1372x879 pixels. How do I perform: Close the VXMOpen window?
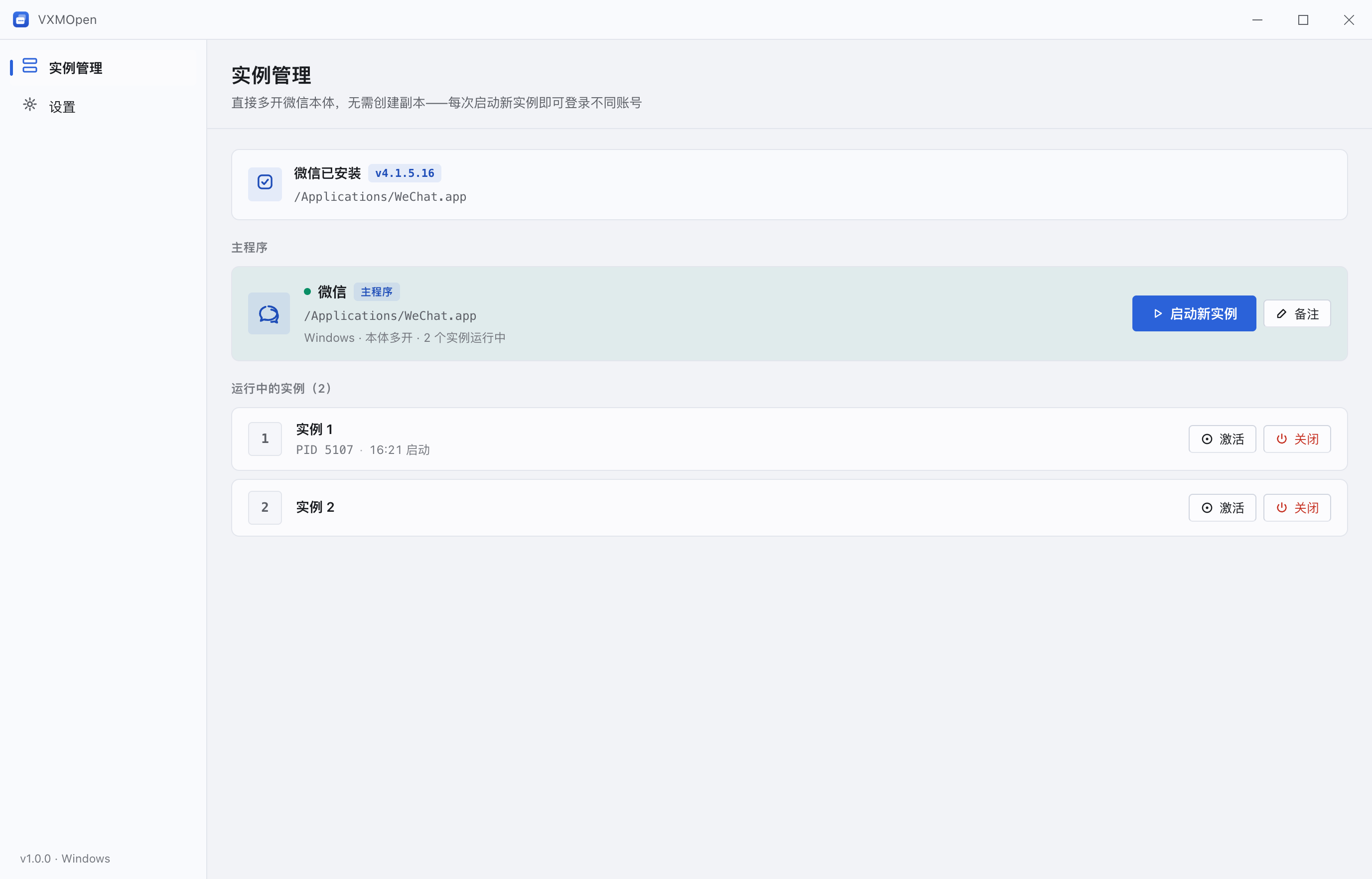click(1349, 19)
